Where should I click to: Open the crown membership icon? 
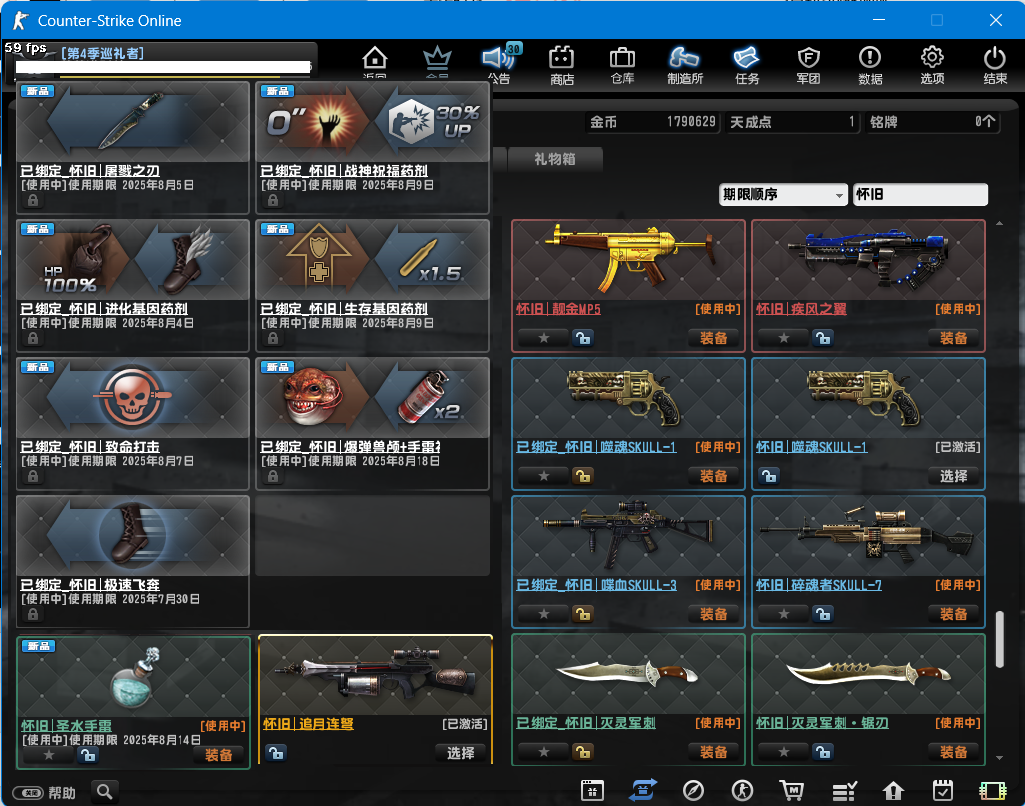click(x=437, y=61)
